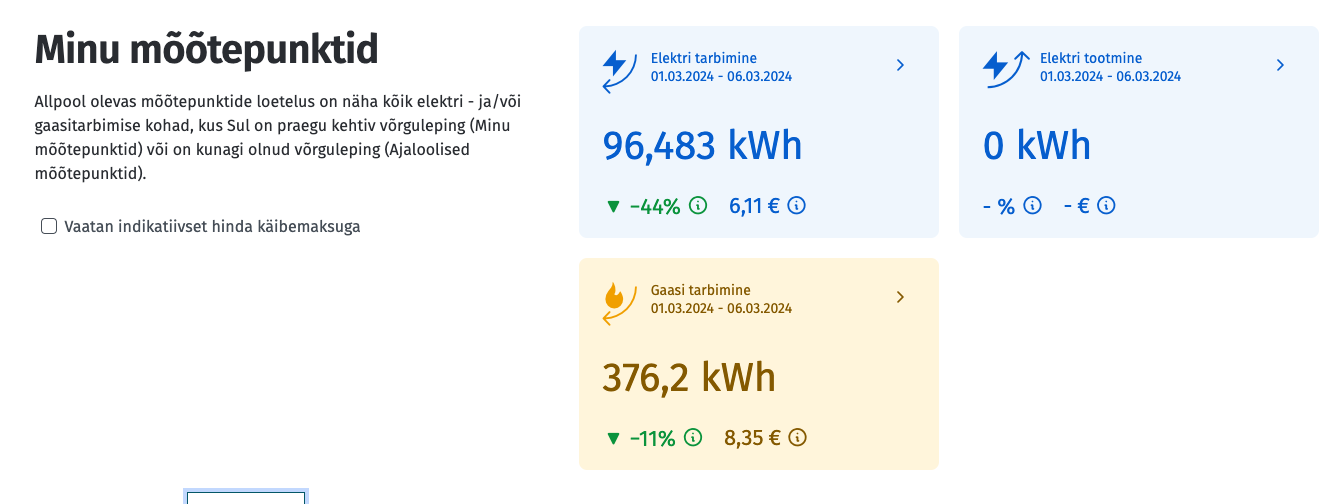Image resolution: width=1334 pixels, height=504 pixels.
Task: Click info icon beside production euro dash
Action: (x=1106, y=205)
